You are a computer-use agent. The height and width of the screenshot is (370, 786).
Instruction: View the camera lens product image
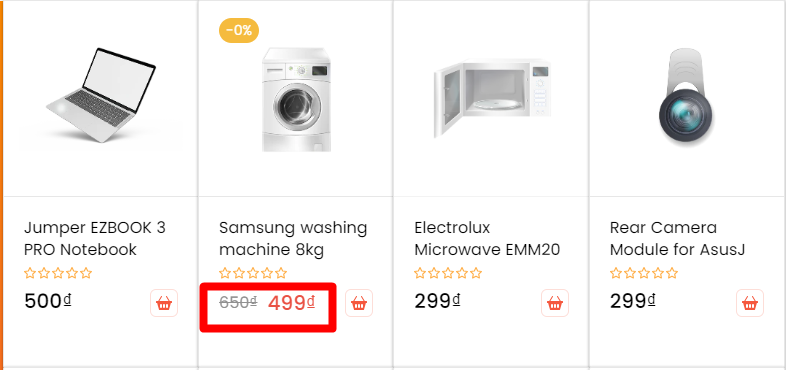pyautogui.click(x=687, y=97)
